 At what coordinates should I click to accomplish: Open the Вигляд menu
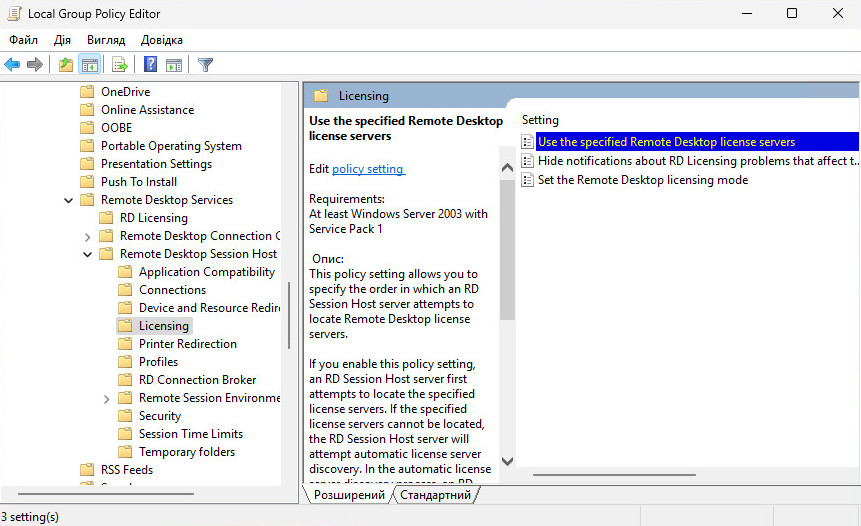106,40
